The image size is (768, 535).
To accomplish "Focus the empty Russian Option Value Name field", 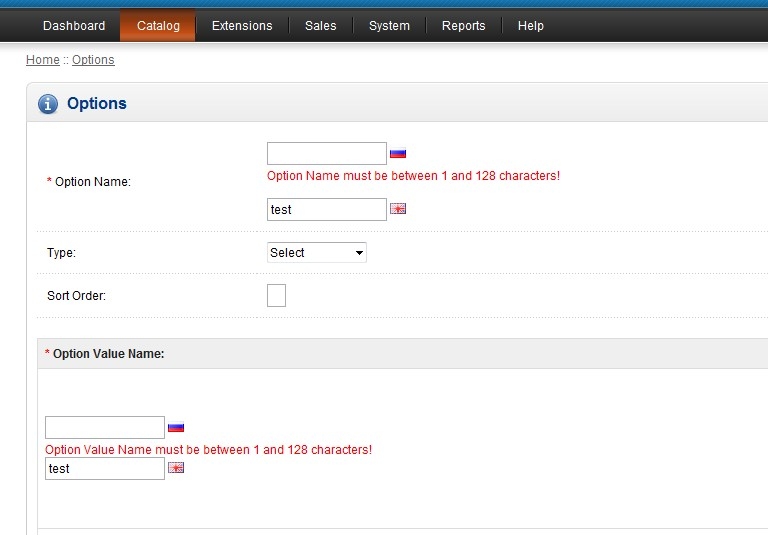I will [x=105, y=427].
